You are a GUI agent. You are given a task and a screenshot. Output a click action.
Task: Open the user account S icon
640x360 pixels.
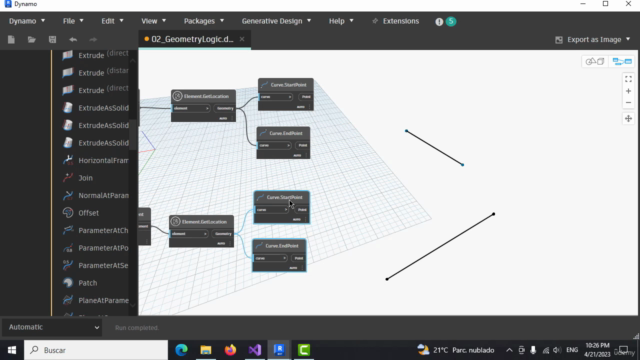(x=451, y=21)
